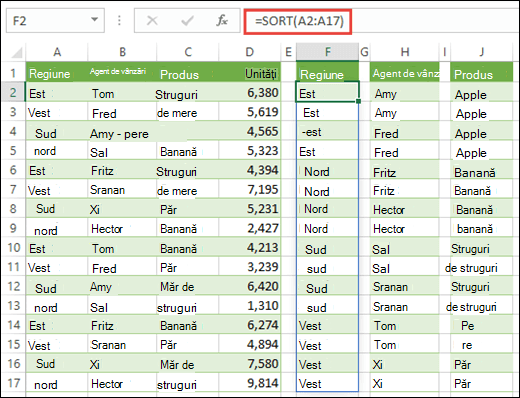Select column J header
The image size is (520, 398).
(x=482, y=52)
